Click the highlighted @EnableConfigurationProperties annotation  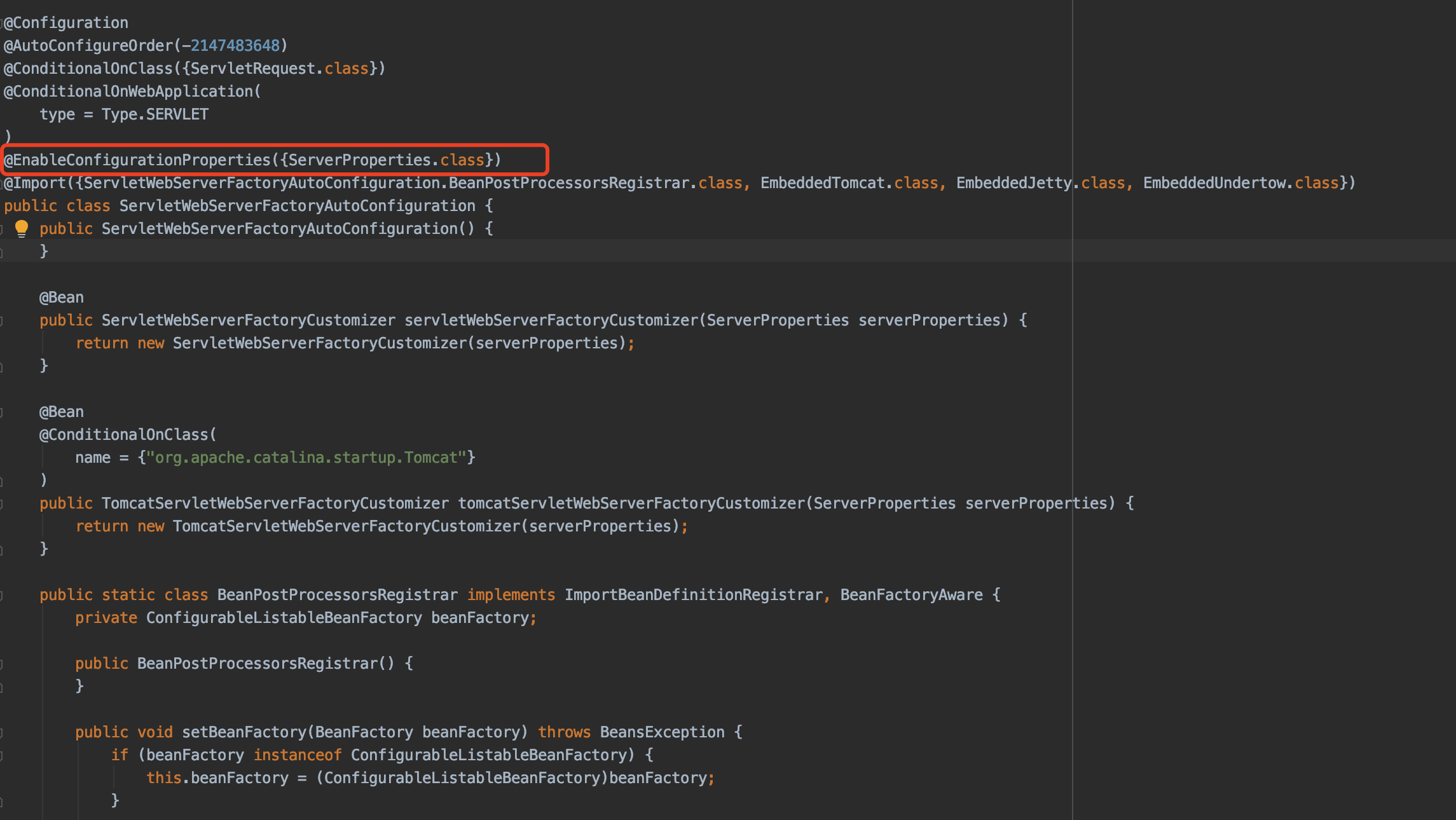pyautogui.click(x=137, y=160)
